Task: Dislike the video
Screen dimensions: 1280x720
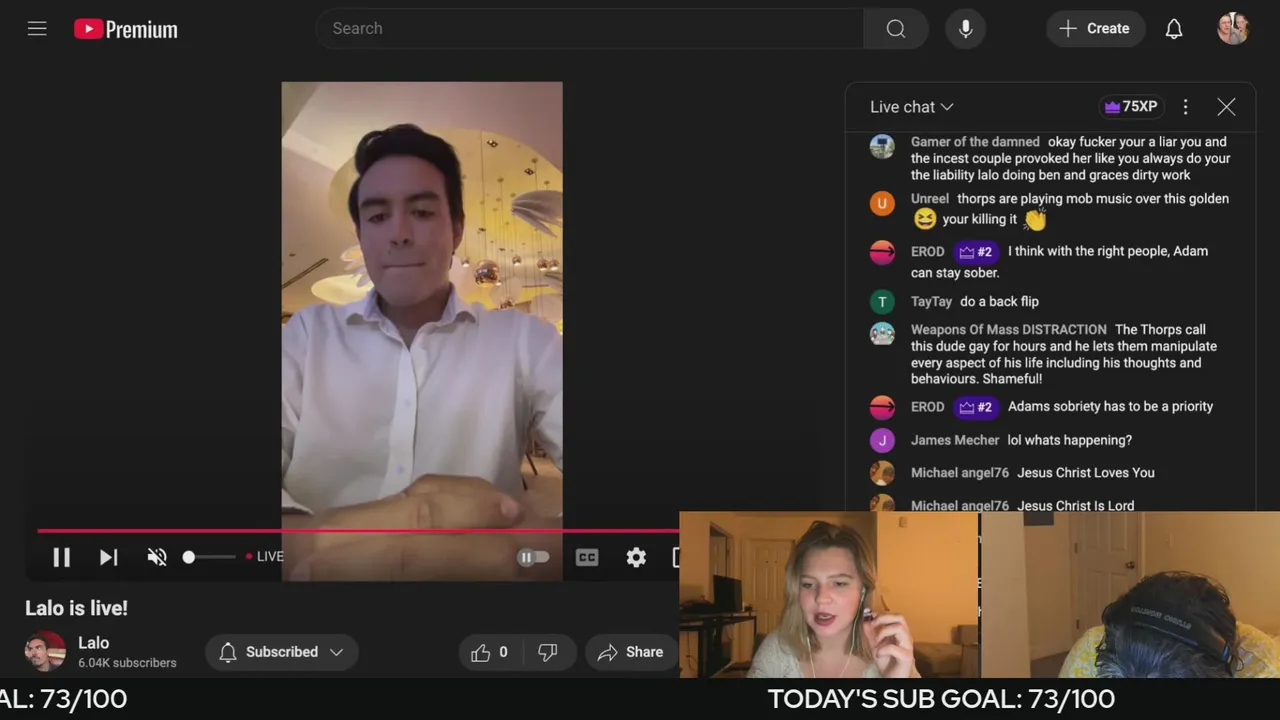Action: (548, 652)
